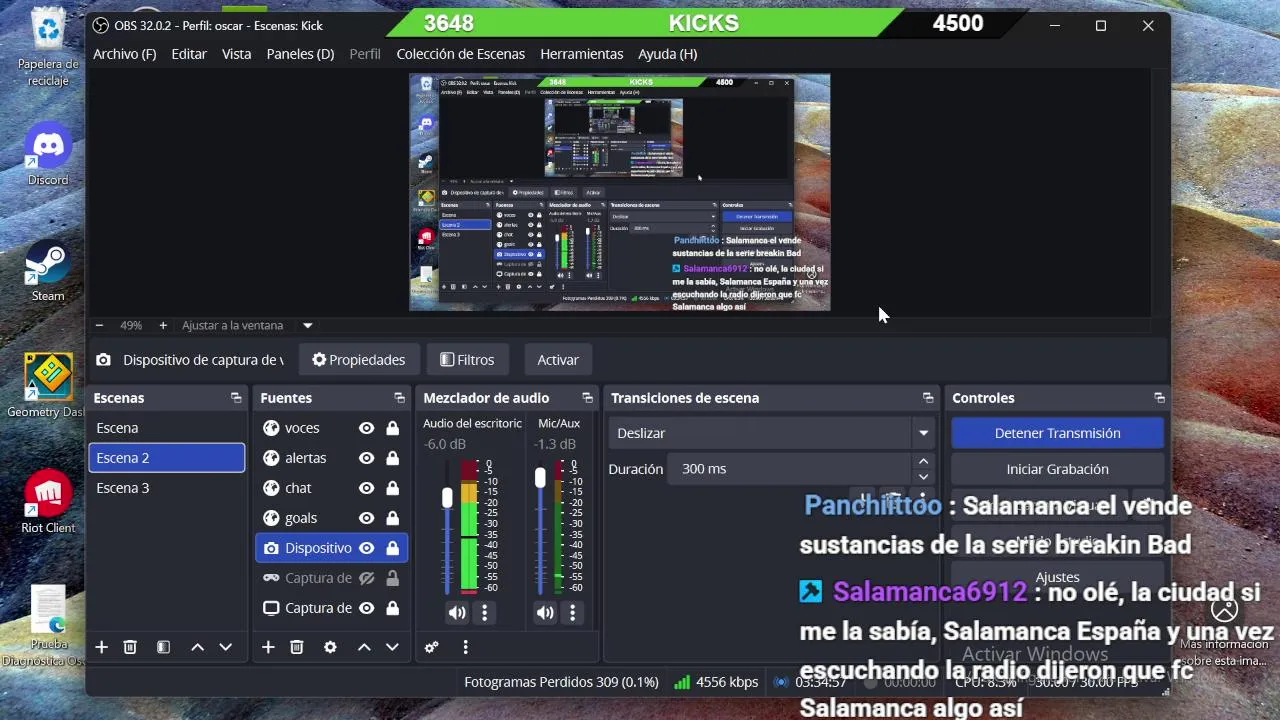Hide the goals source
Image resolution: width=1280 pixels, height=720 pixels.
pyautogui.click(x=366, y=518)
